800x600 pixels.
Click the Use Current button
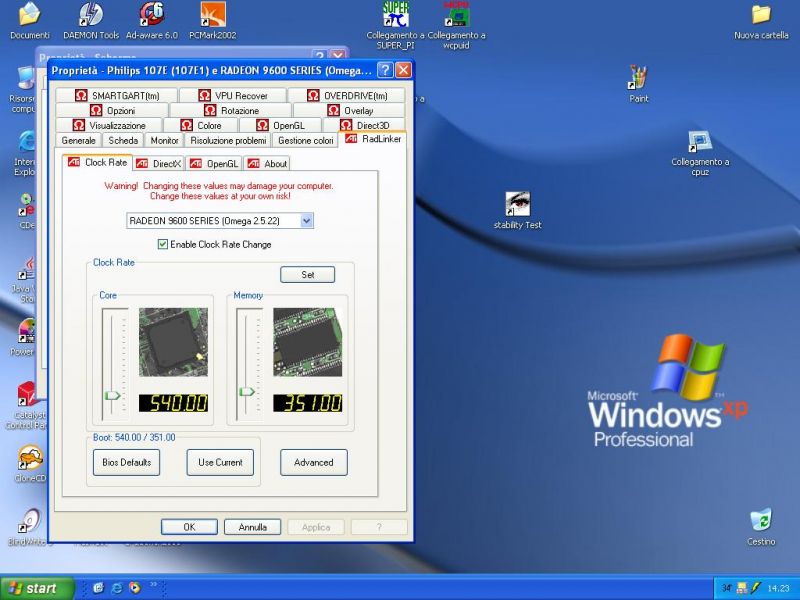coord(220,462)
